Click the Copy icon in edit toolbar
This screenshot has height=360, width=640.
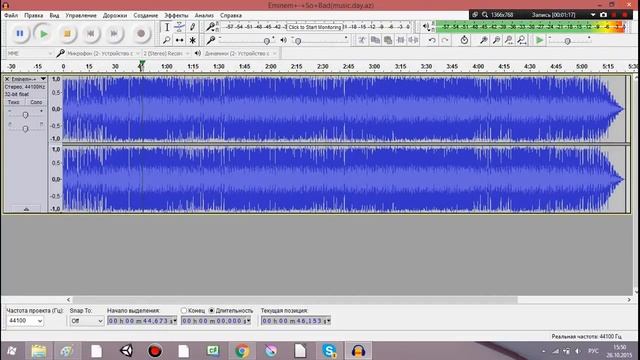pos(375,40)
